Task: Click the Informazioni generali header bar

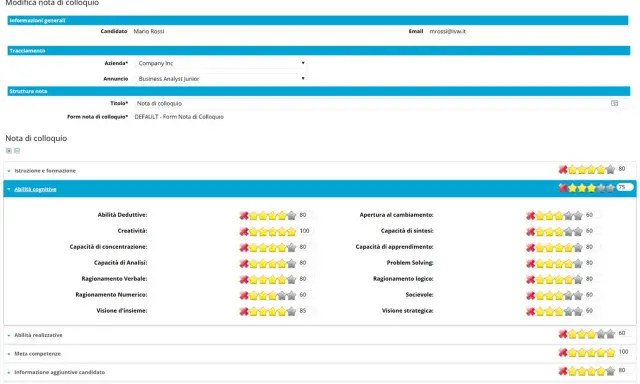Action: click(x=318, y=20)
